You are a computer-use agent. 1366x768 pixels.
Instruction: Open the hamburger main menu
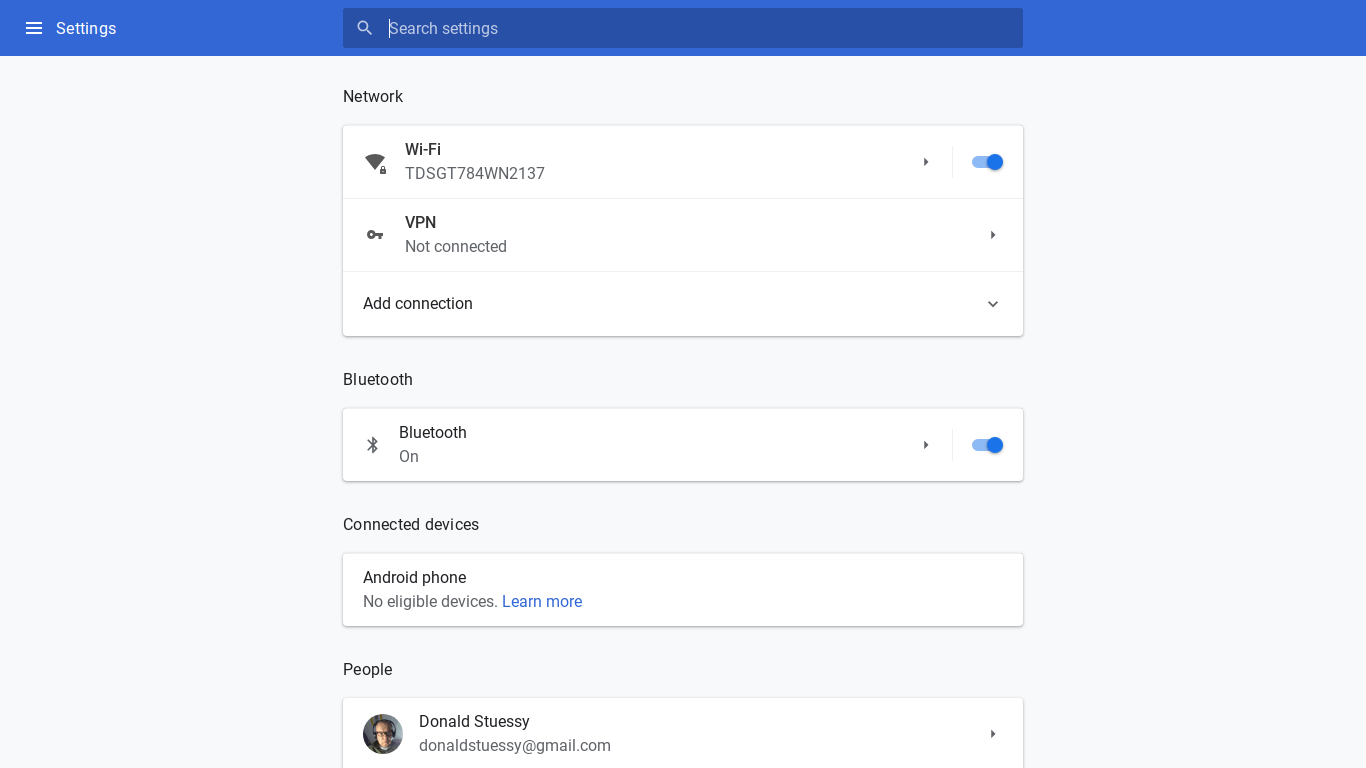point(34,28)
